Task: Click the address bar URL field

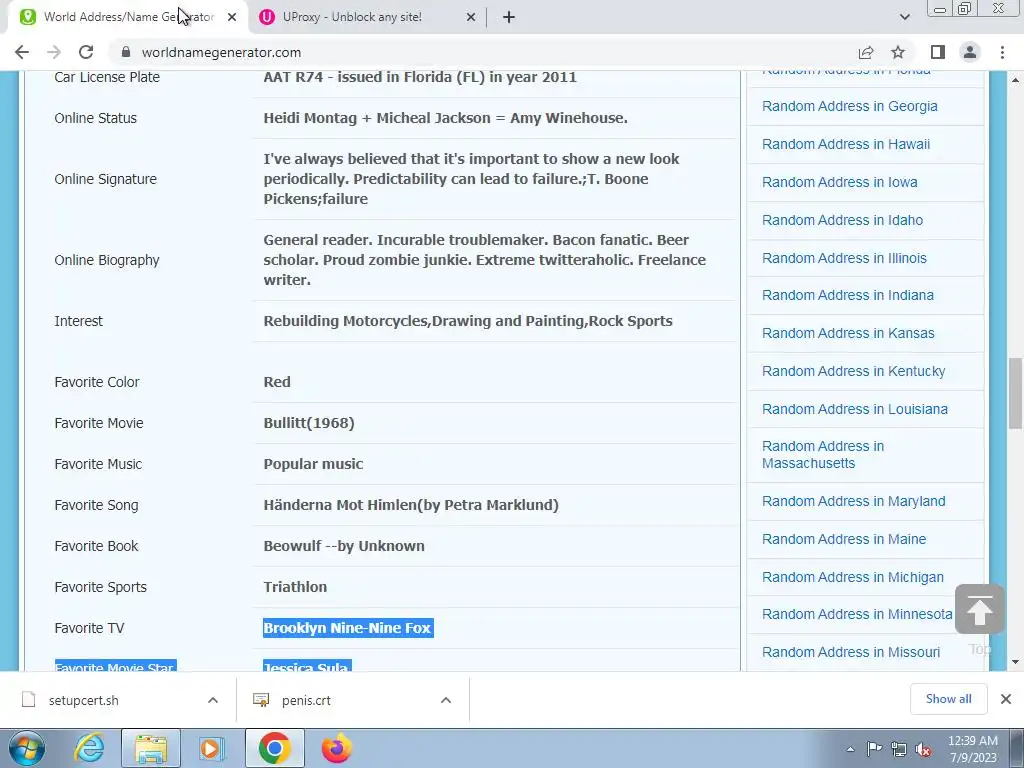Action: [483, 52]
